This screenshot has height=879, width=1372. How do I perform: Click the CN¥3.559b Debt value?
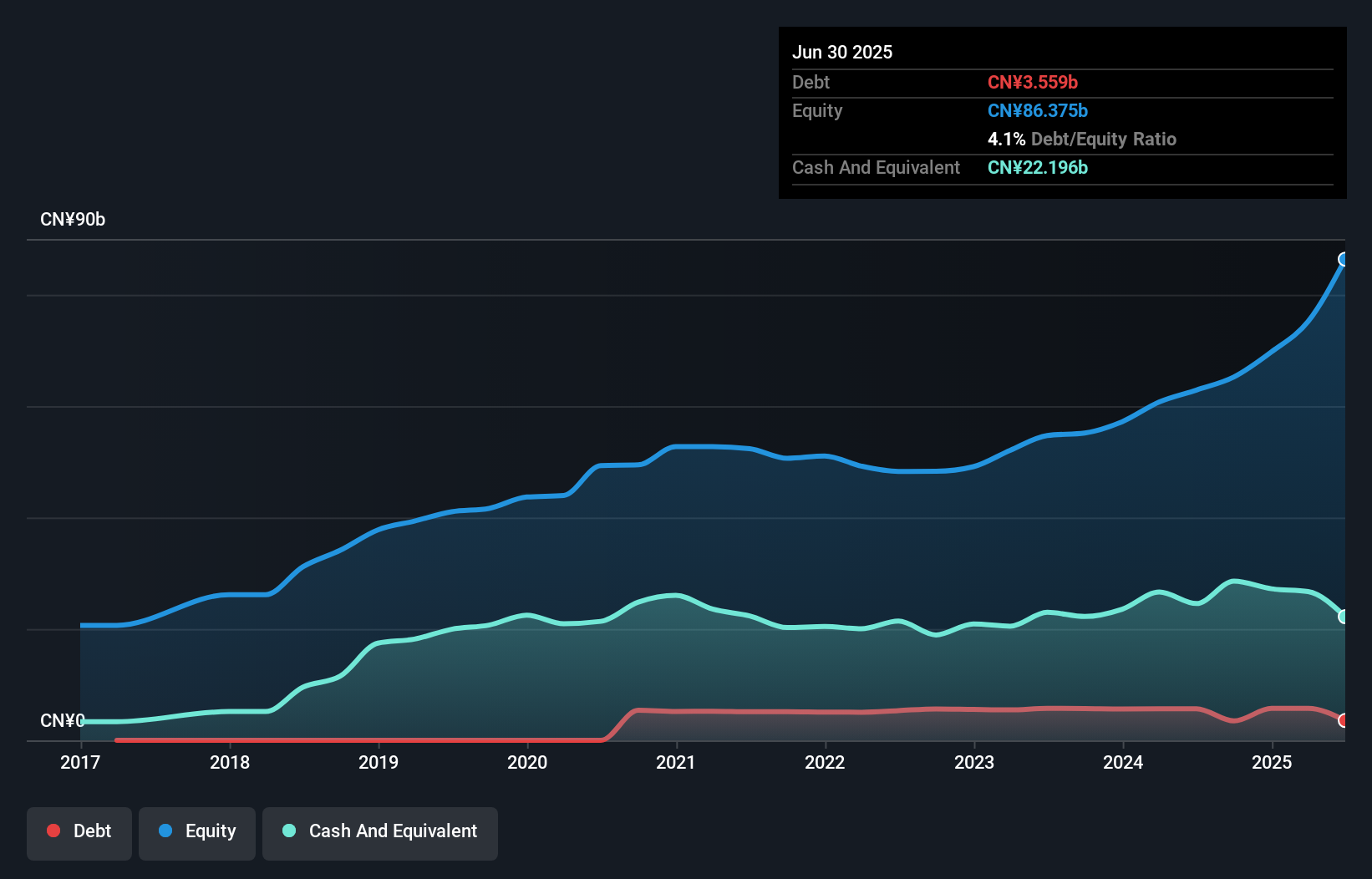1033,82
